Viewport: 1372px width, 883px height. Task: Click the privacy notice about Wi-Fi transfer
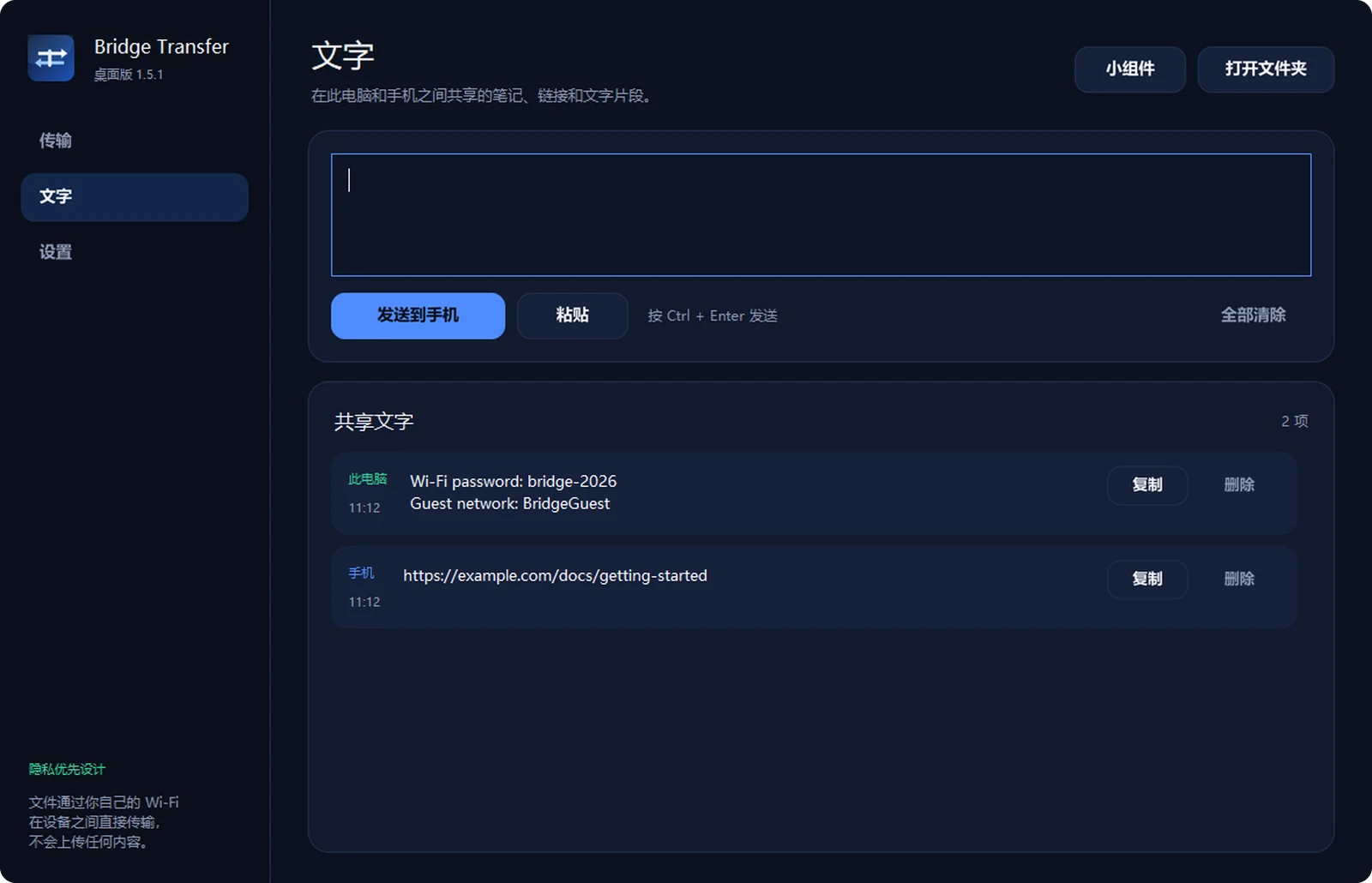point(104,822)
